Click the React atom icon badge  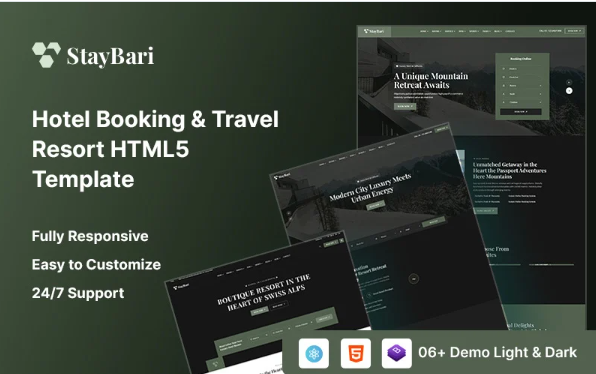(x=314, y=353)
